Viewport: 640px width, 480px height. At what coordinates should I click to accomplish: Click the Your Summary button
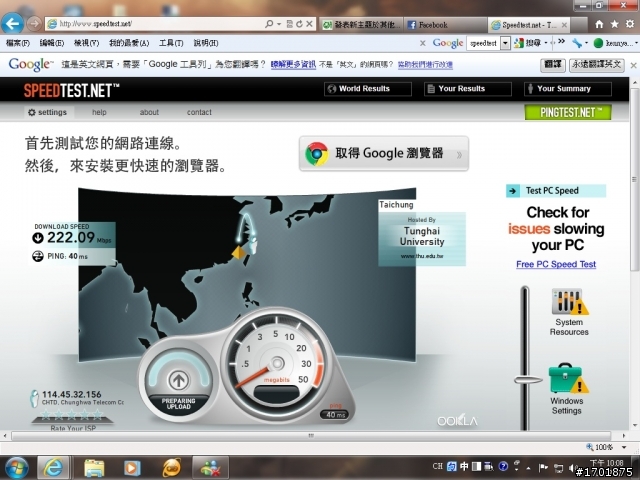click(x=568, y=89)
